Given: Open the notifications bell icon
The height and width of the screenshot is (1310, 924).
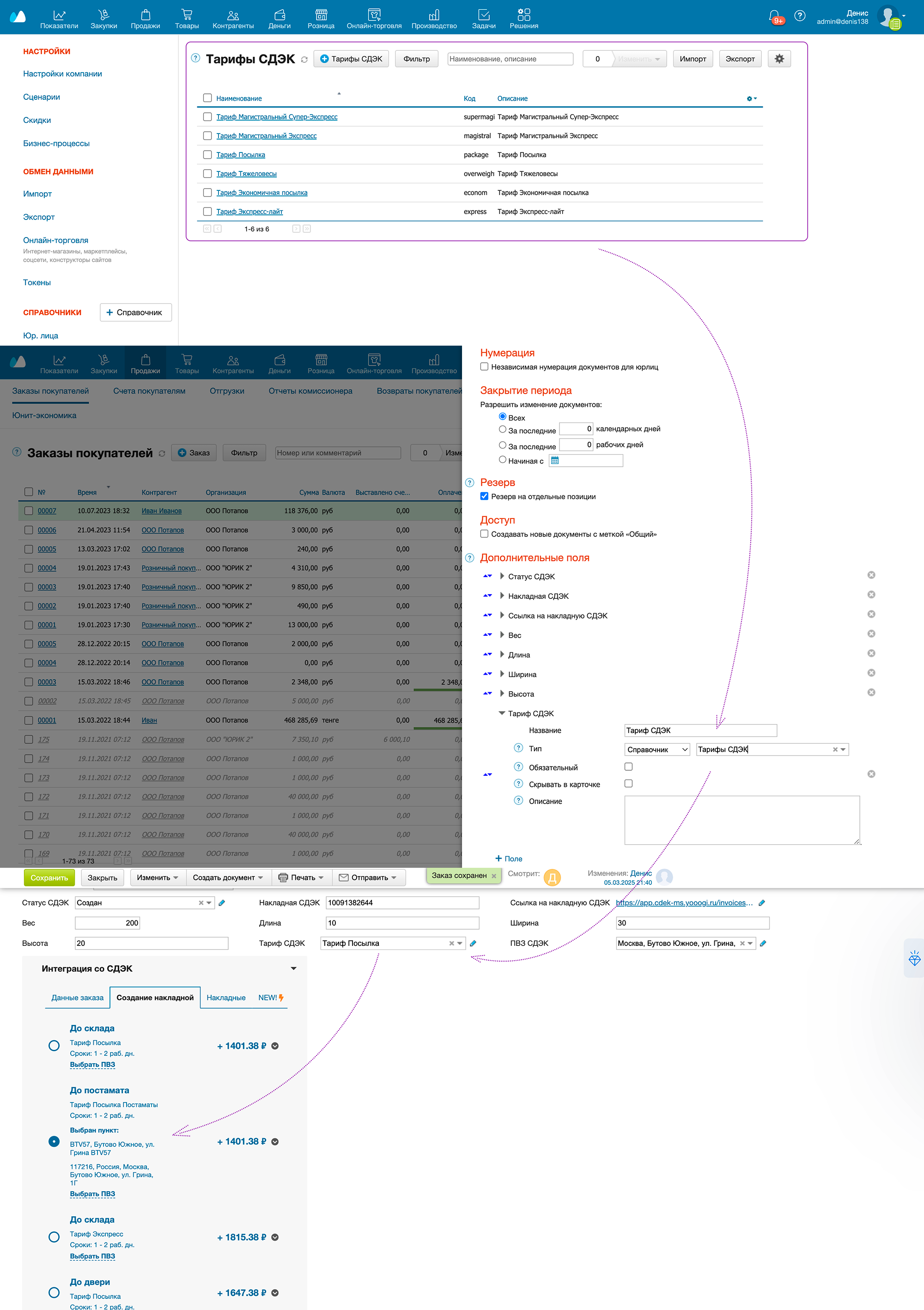Looking at the screenshot, I should coord(774,15).
